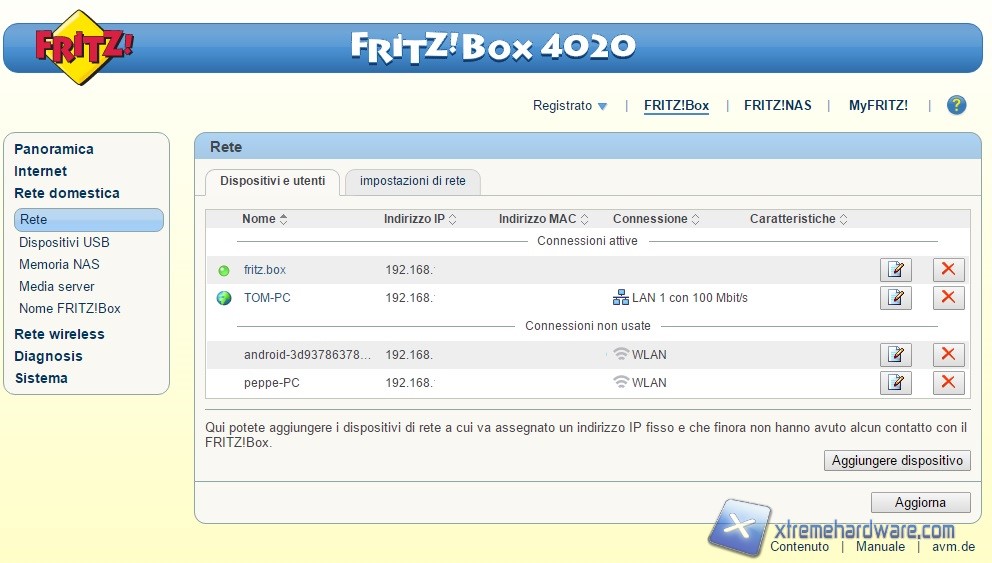The image size is (992, 563).
Task: Remove the android device with red X
Action: point(948,354)
